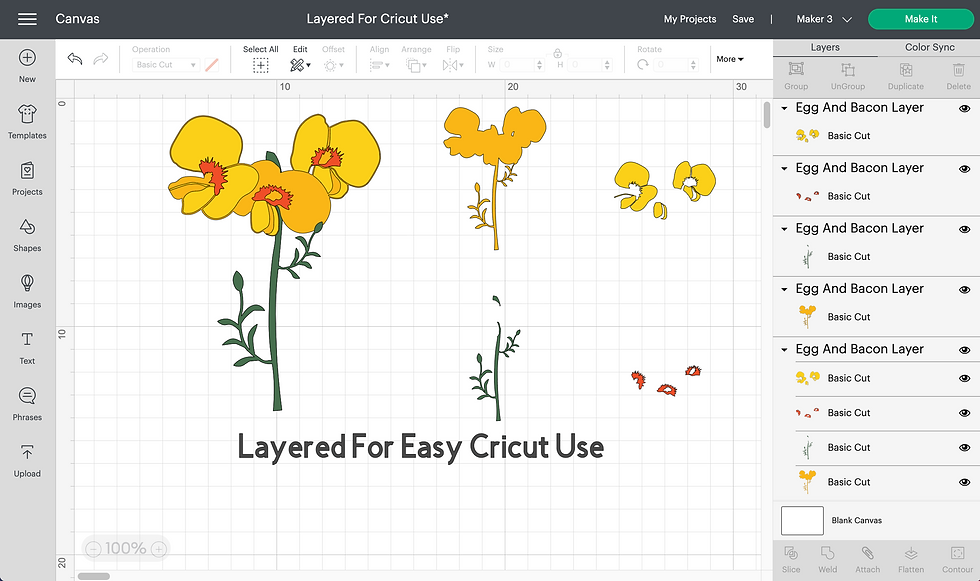980x581 pixels.
Task: Collapse the fifth Egg And Bacon Layer group
Action: (784, 350)
